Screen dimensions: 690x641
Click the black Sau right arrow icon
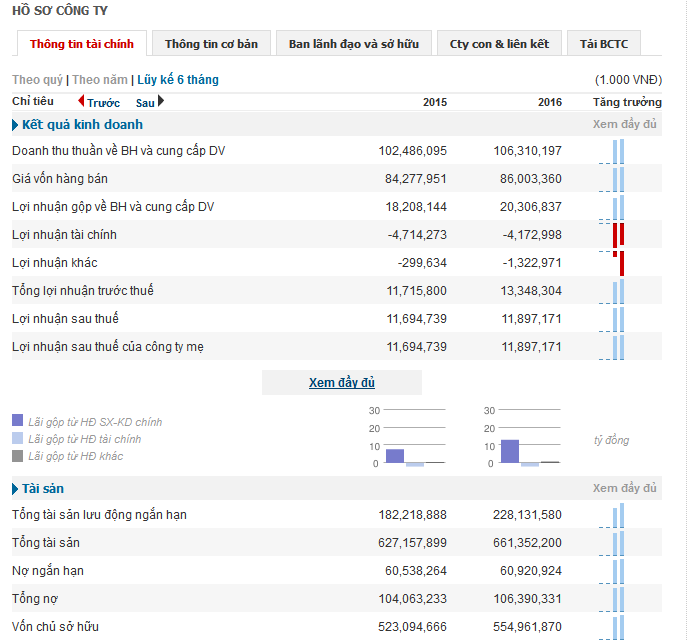pyautogui.click(x=161, y=101)
